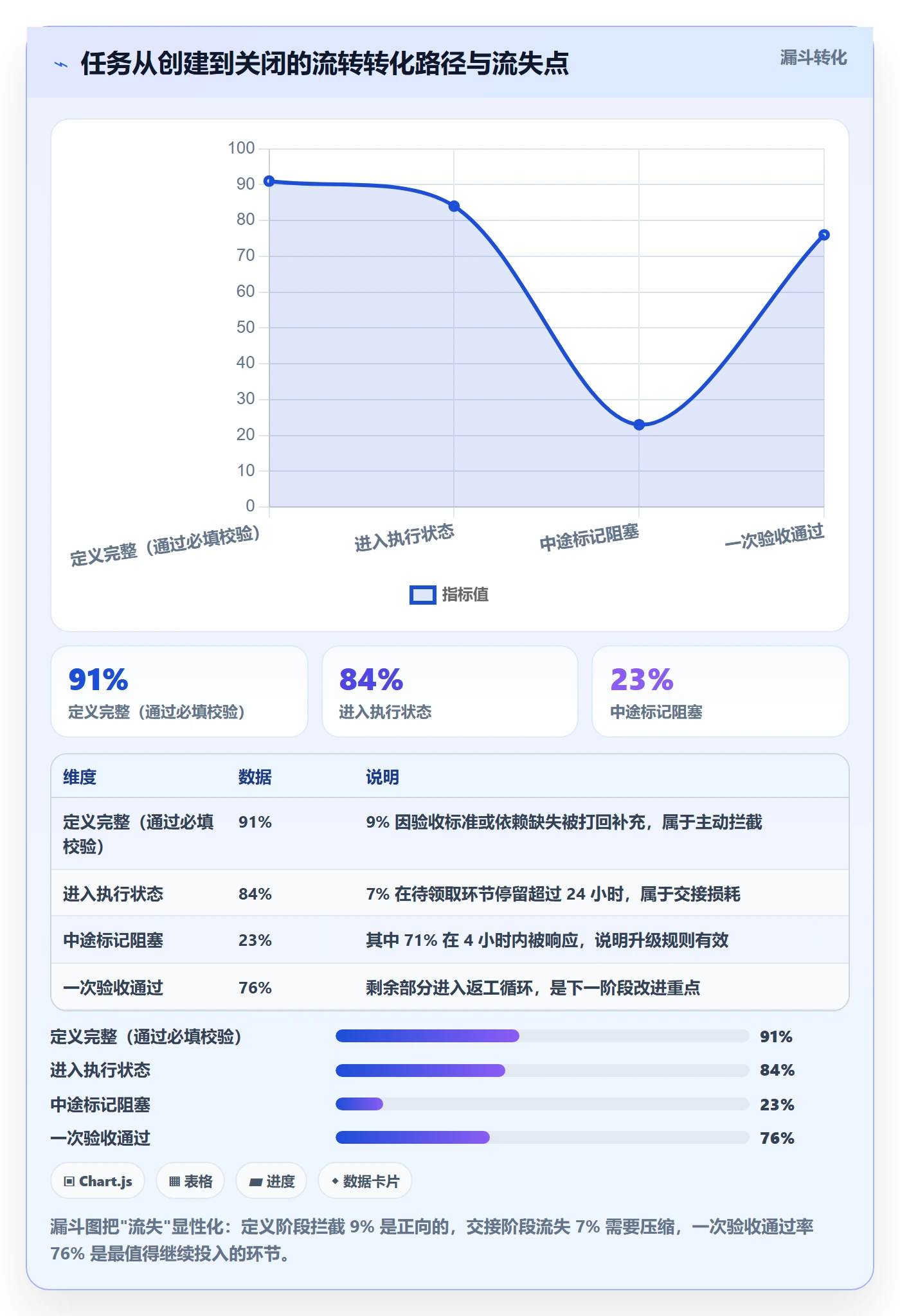Click chart data point for 一次验收通过
Screen dimensions: 900x1316
[824, 235]
